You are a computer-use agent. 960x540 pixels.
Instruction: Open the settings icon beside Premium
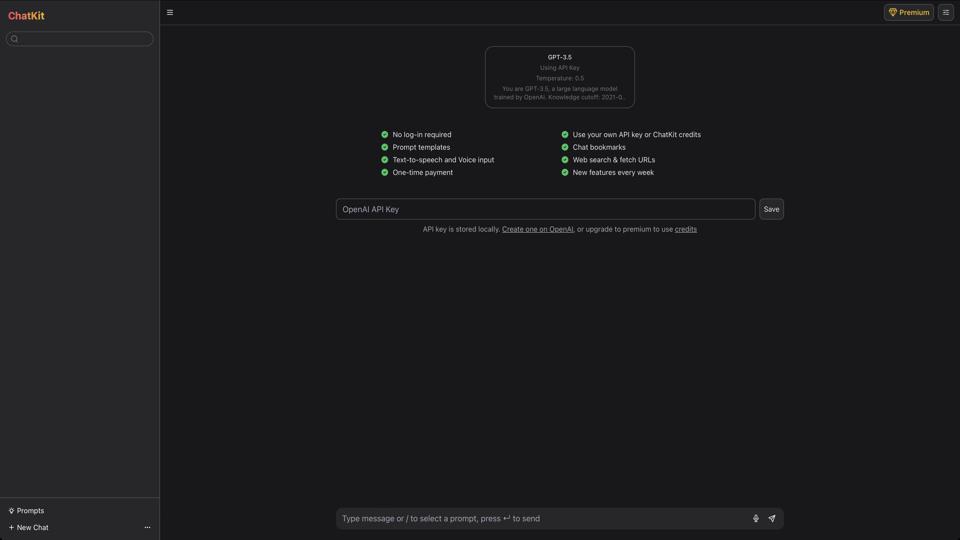pyautogui.click(x=945, y=13)
